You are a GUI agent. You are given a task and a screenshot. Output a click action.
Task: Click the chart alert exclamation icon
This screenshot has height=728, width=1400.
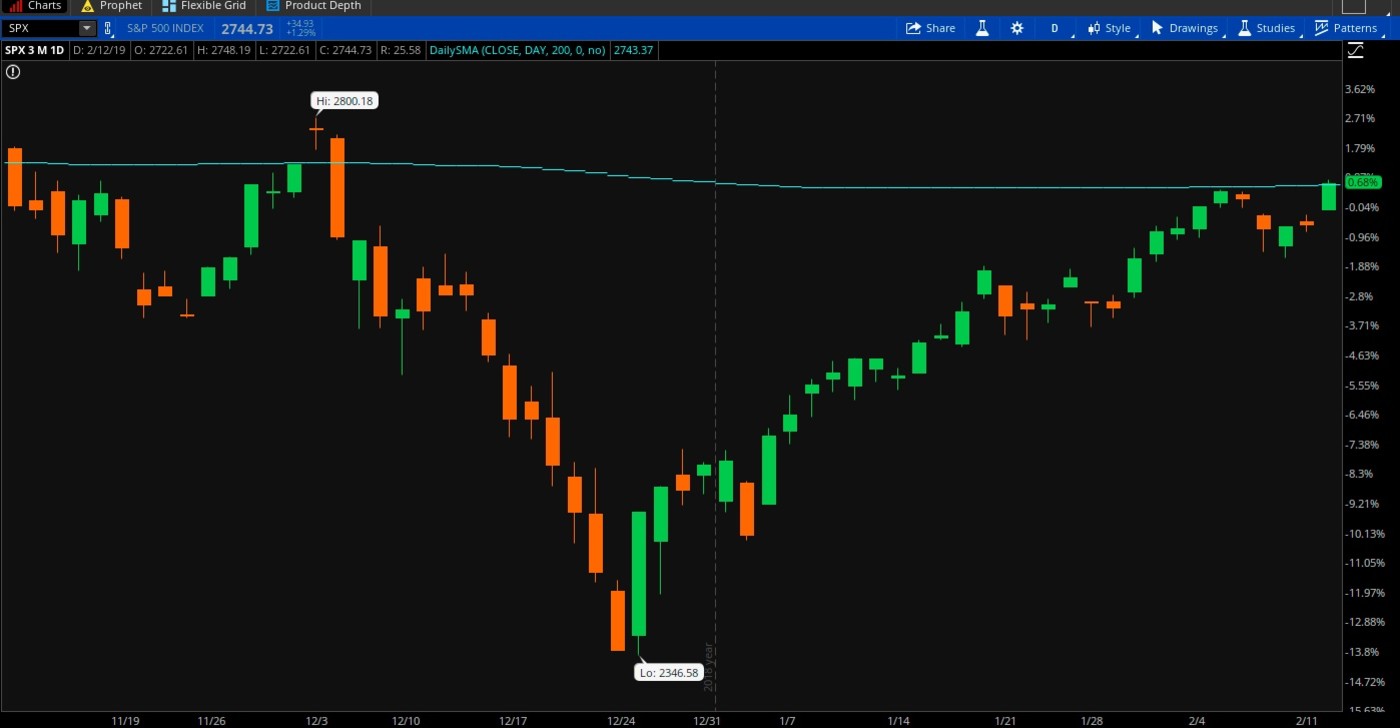13,71
